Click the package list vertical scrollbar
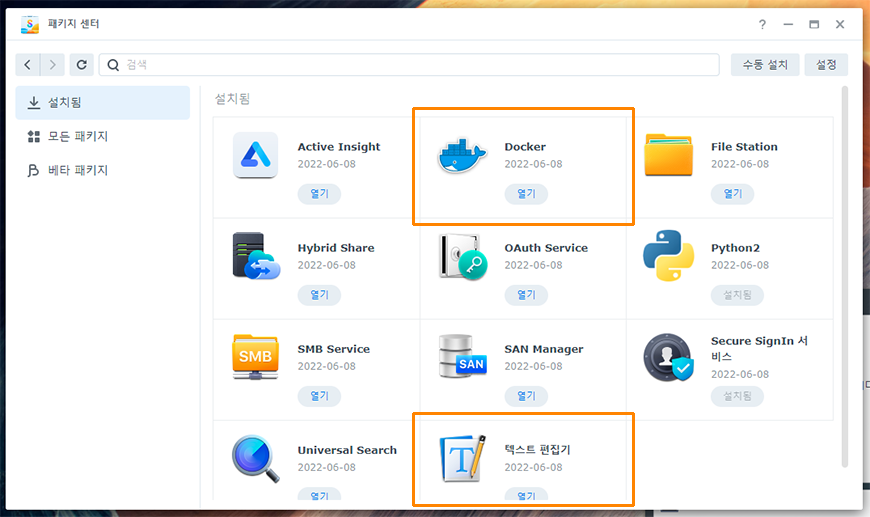The height and width of the screenshot is (517, 870). (x=845, y=277)
